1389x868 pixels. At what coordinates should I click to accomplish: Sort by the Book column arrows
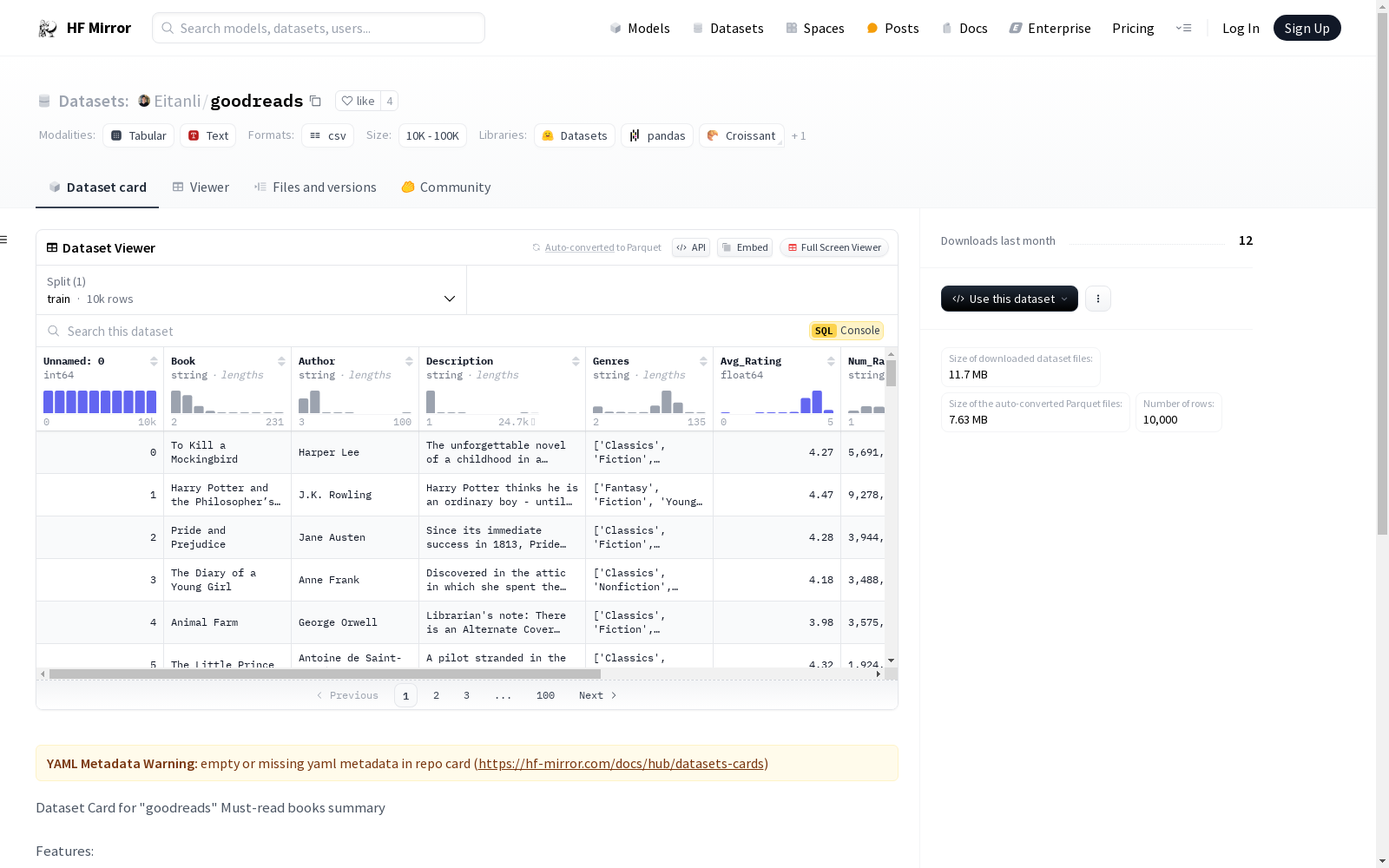[281, 361]
